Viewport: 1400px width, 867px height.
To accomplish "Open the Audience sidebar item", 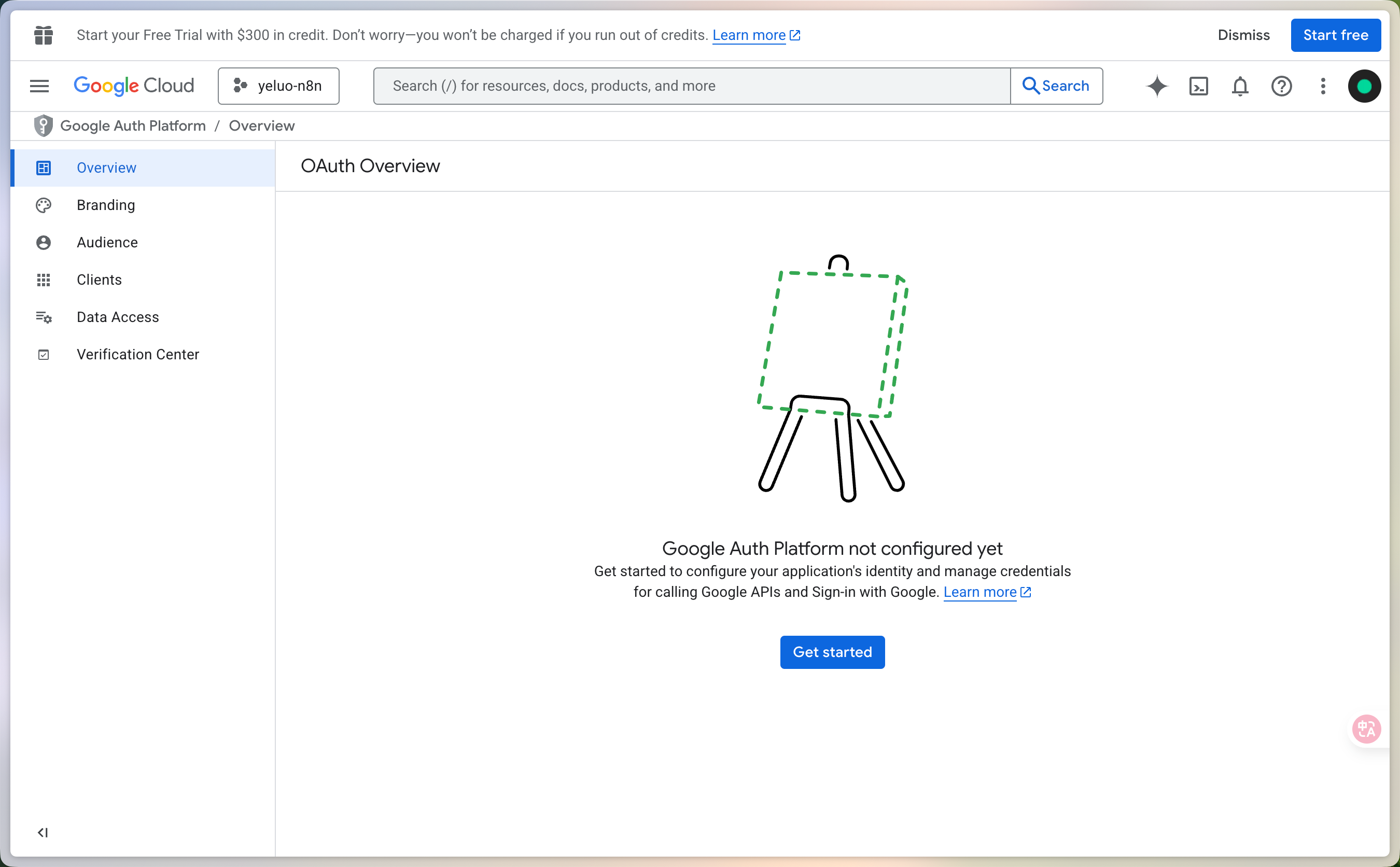I will 107,243.
